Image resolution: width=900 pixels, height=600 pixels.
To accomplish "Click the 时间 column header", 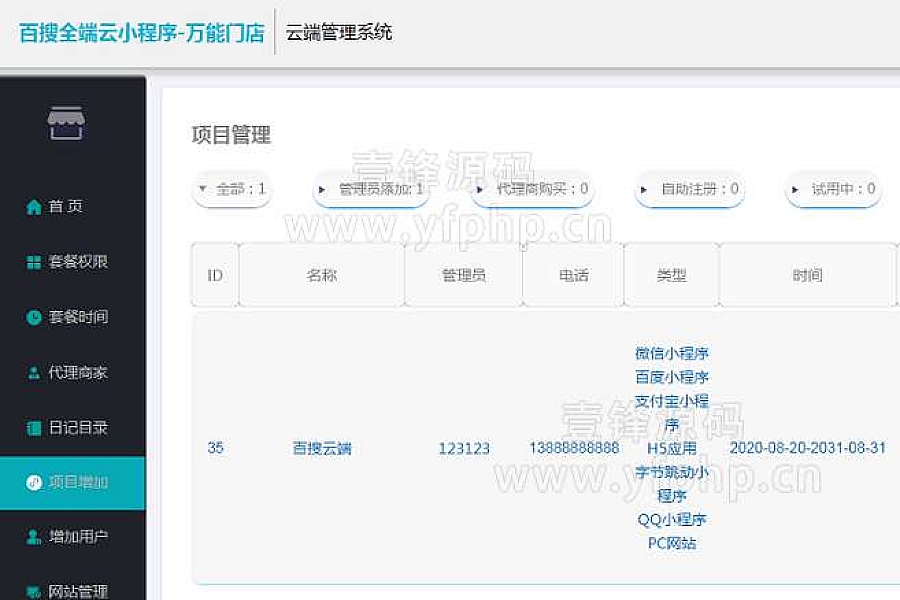I will pyautogui.click(x=808, y=276).
